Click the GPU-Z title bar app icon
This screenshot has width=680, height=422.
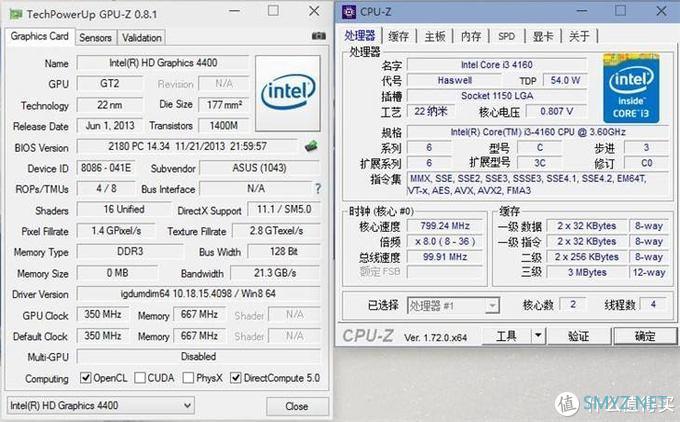click(x=16, y=14)
